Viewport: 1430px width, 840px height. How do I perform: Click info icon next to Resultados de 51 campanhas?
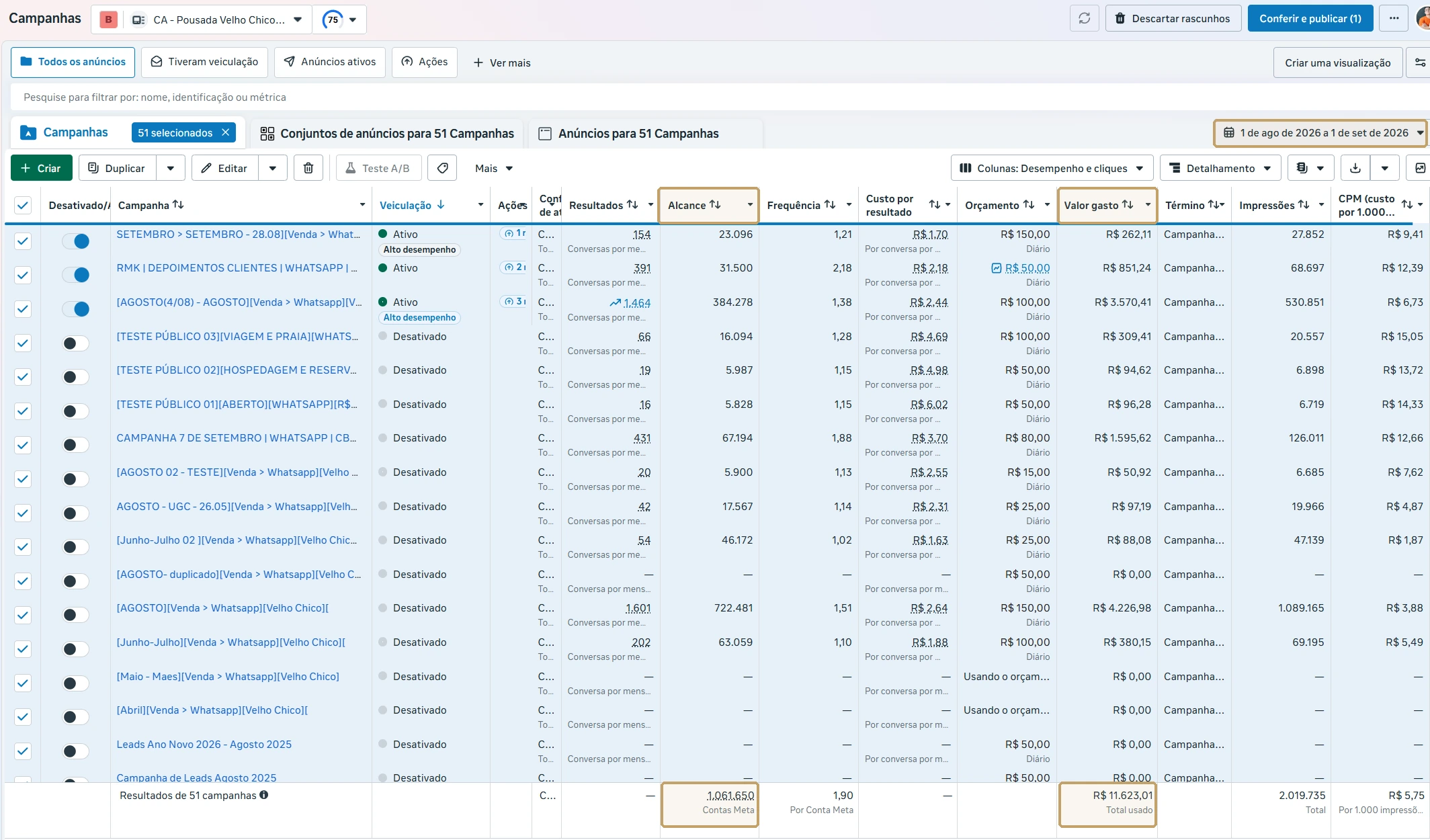click(264, 795)
